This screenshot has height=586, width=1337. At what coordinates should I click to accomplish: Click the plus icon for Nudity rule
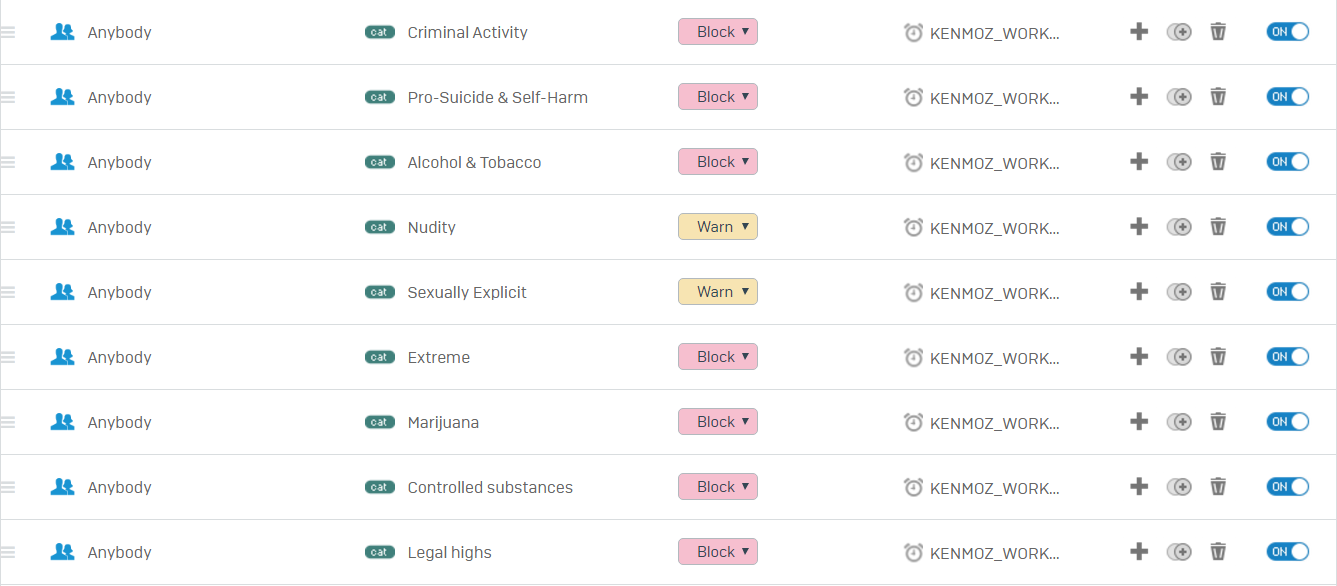[x=1139, y=227]
